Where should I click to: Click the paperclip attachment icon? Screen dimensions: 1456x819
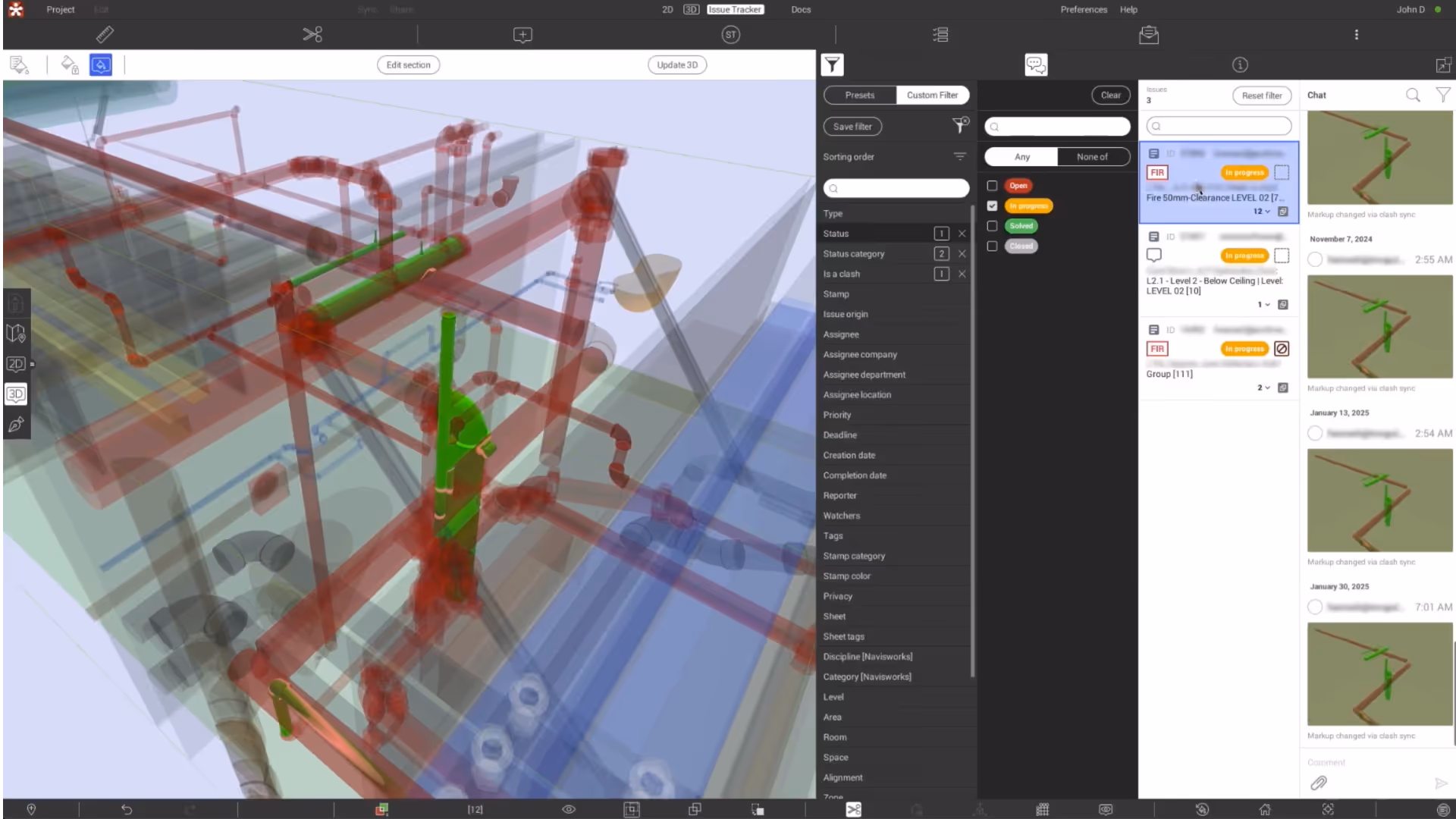click(1319, 783)
